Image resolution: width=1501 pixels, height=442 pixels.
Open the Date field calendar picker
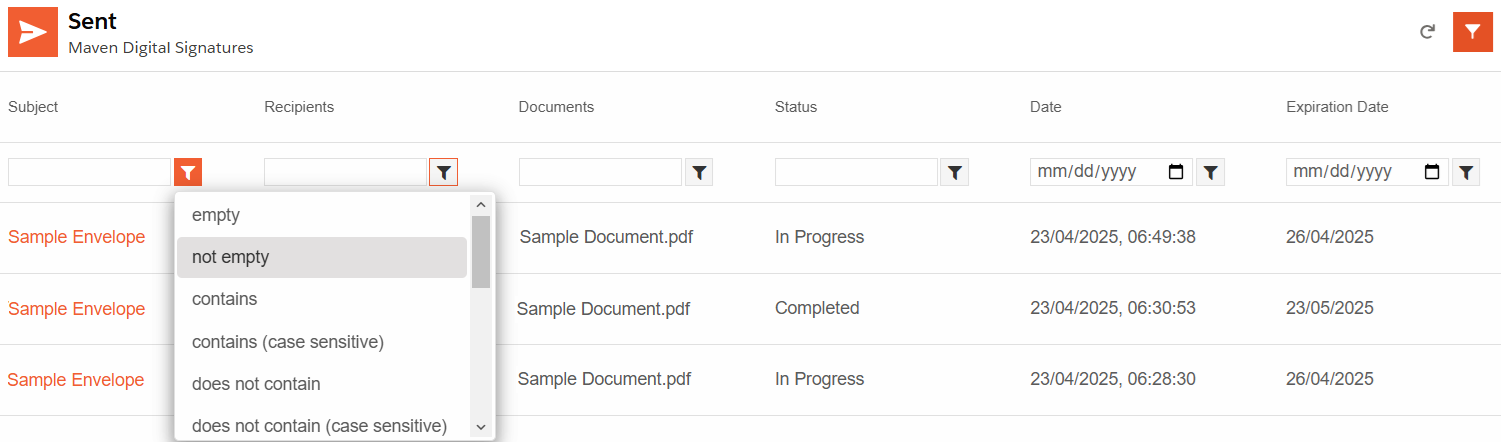click(x=1176, y=172)
